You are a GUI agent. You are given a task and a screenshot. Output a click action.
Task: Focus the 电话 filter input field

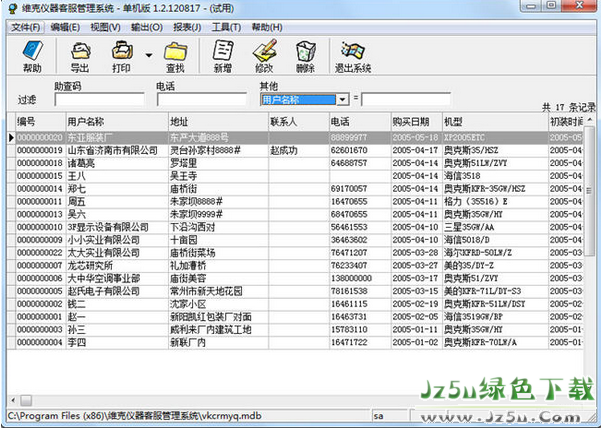coord(202,100)
